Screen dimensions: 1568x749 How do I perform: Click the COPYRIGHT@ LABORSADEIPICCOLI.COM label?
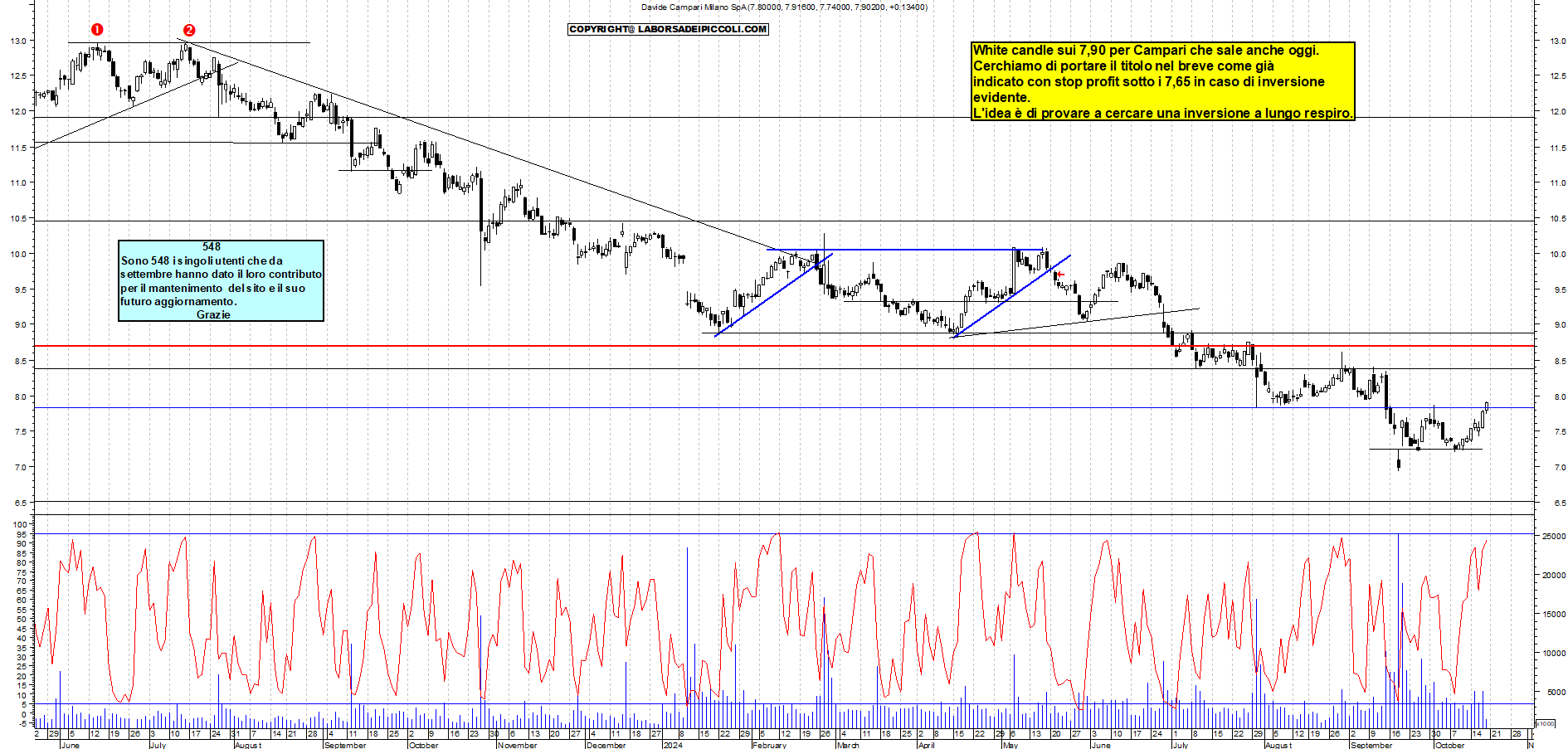pyautogui.click(x=668, y=29)
